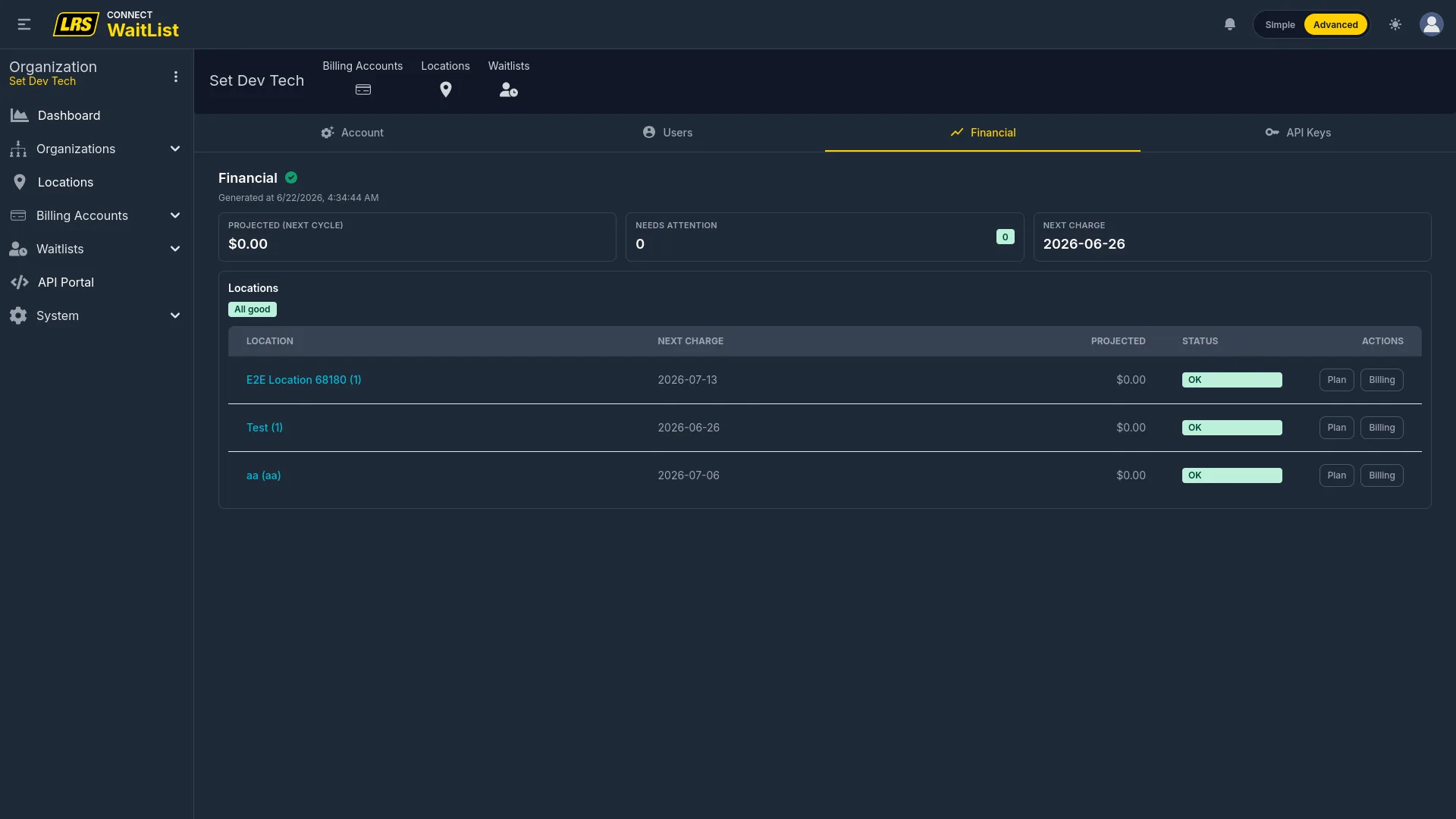Click the Next Charge 2026-06-26 card value
1456x819 pixels.
tap(1084, 244)
